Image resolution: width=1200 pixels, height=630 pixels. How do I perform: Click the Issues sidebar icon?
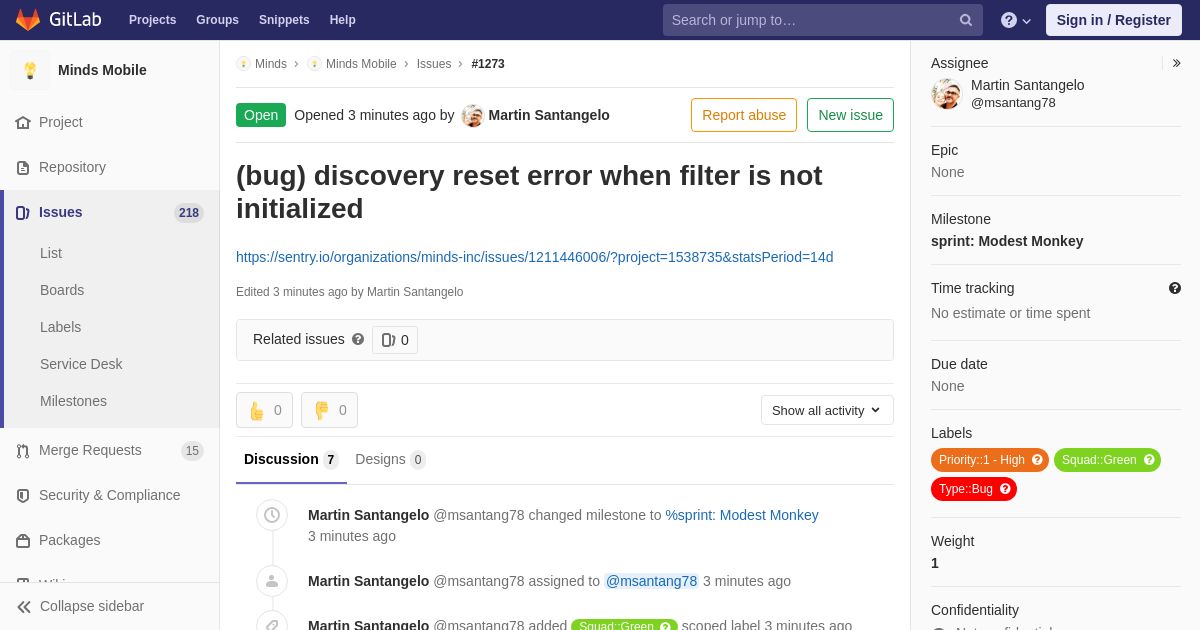23,212
